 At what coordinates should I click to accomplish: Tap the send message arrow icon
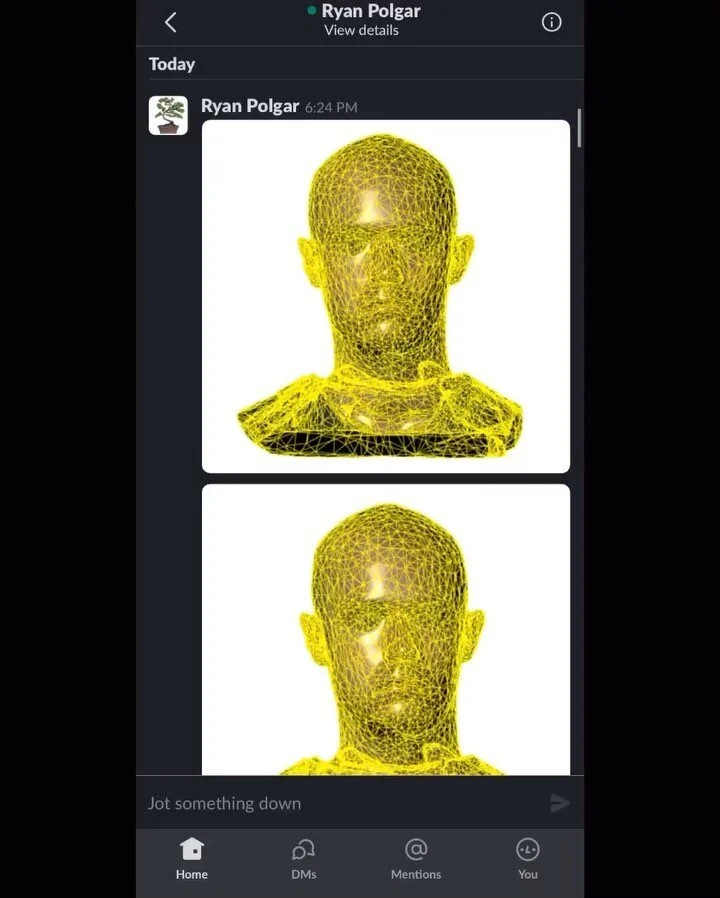[560, 803]
